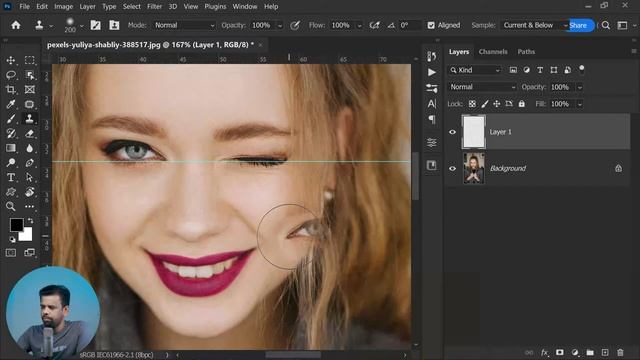Set the foreground color swatch
The image size is (640, 360).
[16, 224]
